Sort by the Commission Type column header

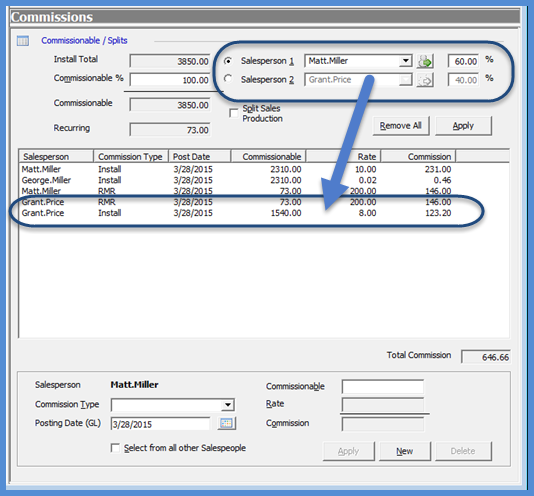(131, 156)
